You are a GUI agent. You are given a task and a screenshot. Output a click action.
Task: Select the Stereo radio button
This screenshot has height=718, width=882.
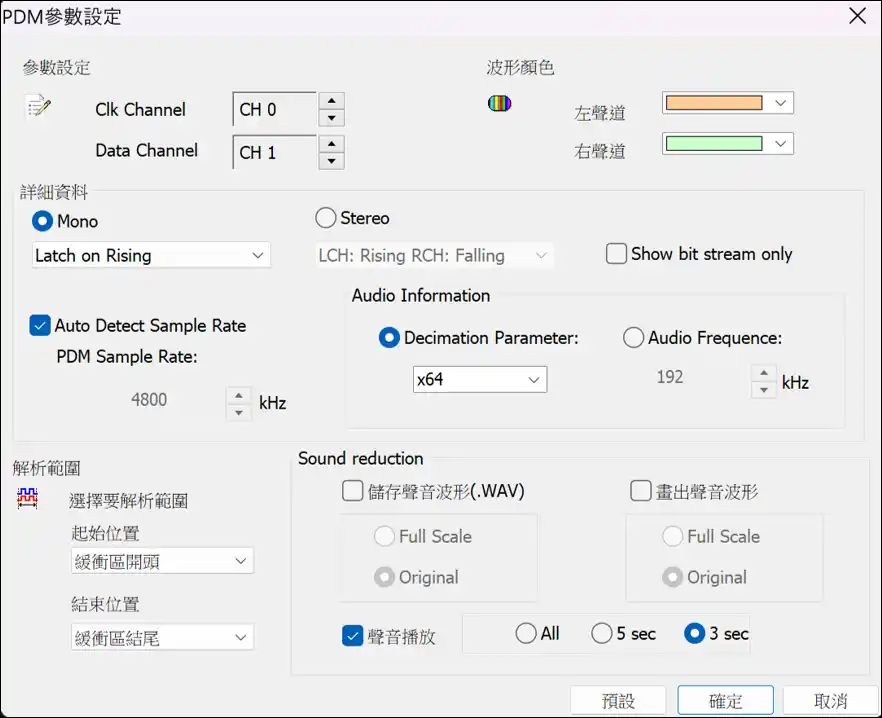click(x=326, y=218)
